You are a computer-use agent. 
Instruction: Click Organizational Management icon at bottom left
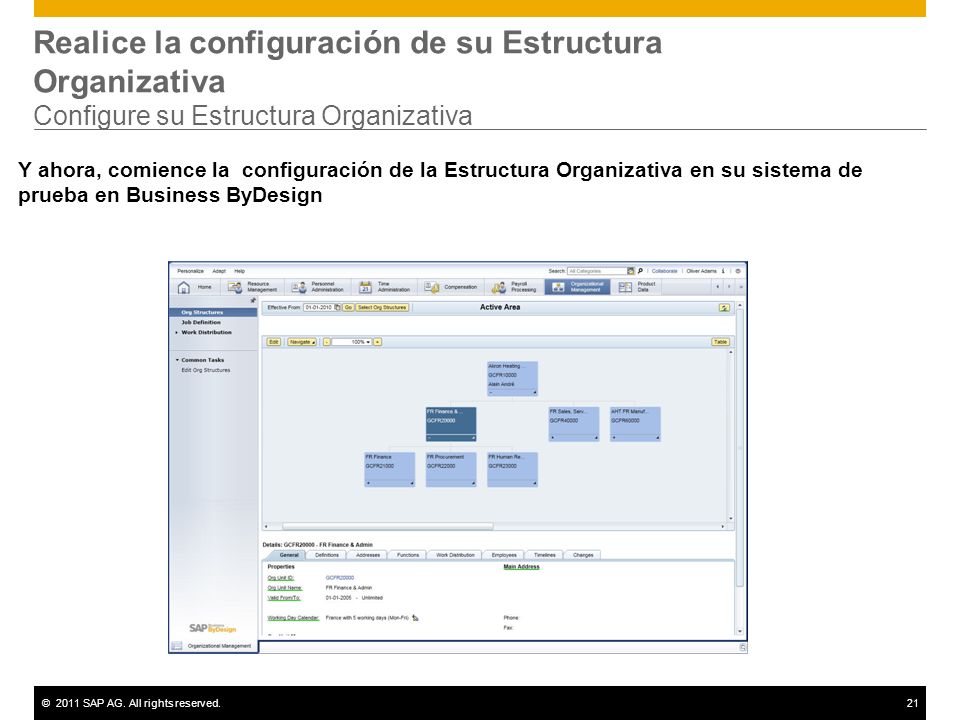click(x=177, y=646)
